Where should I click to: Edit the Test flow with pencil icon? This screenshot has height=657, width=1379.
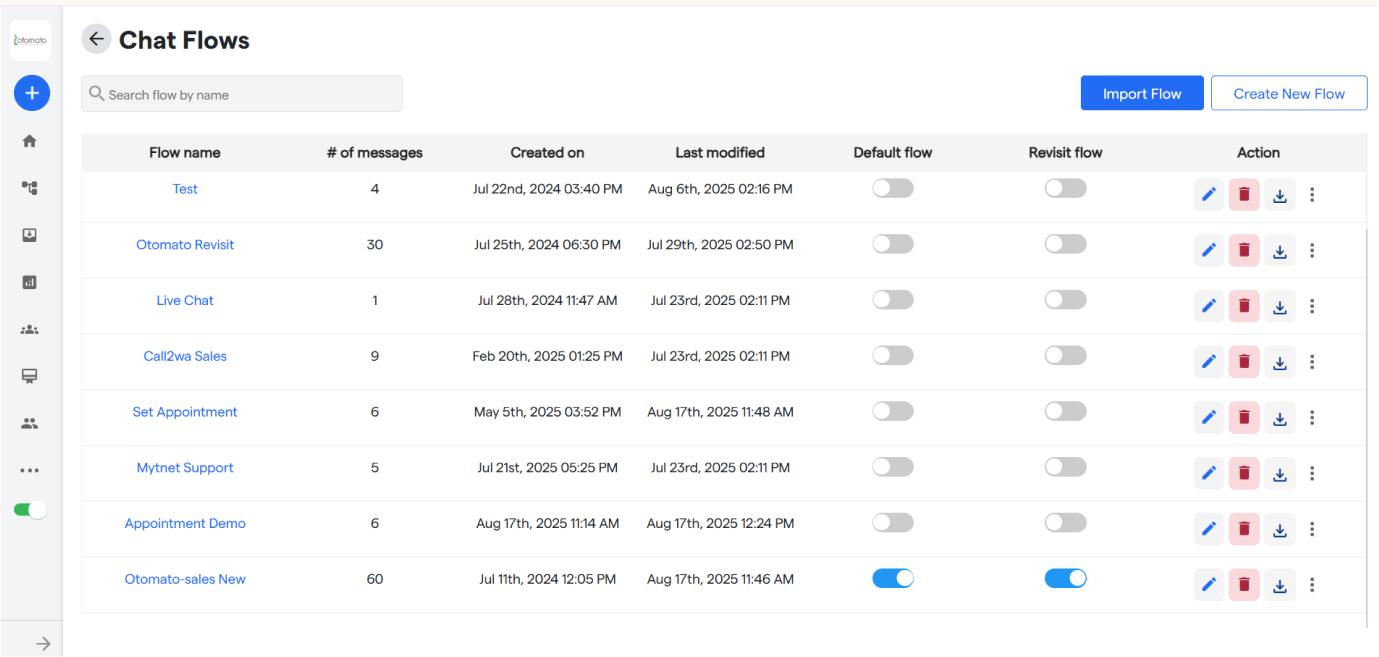[x=1209, y=195]
